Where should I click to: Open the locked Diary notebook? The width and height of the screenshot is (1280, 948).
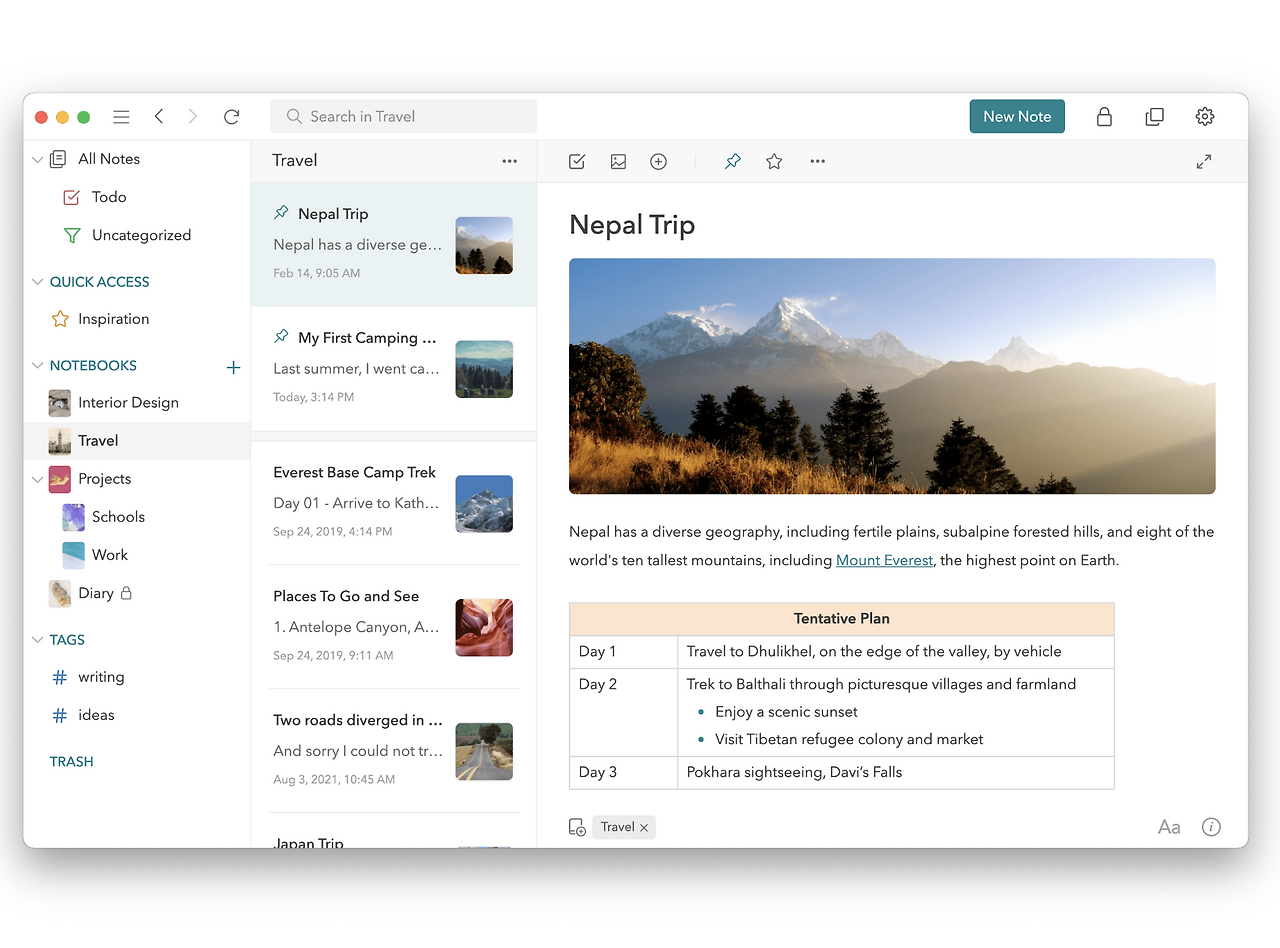(137, 593)
